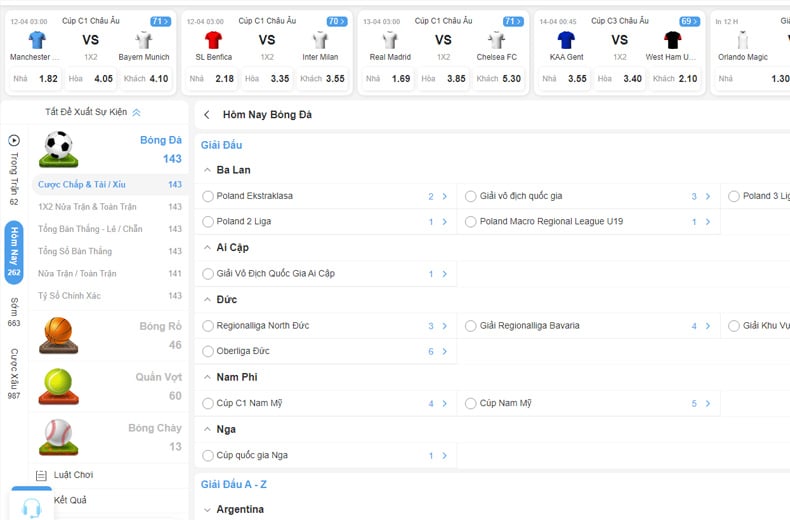Choose the baseball Bóng Chày icon
790x520 pixels.
coord(58,435)
